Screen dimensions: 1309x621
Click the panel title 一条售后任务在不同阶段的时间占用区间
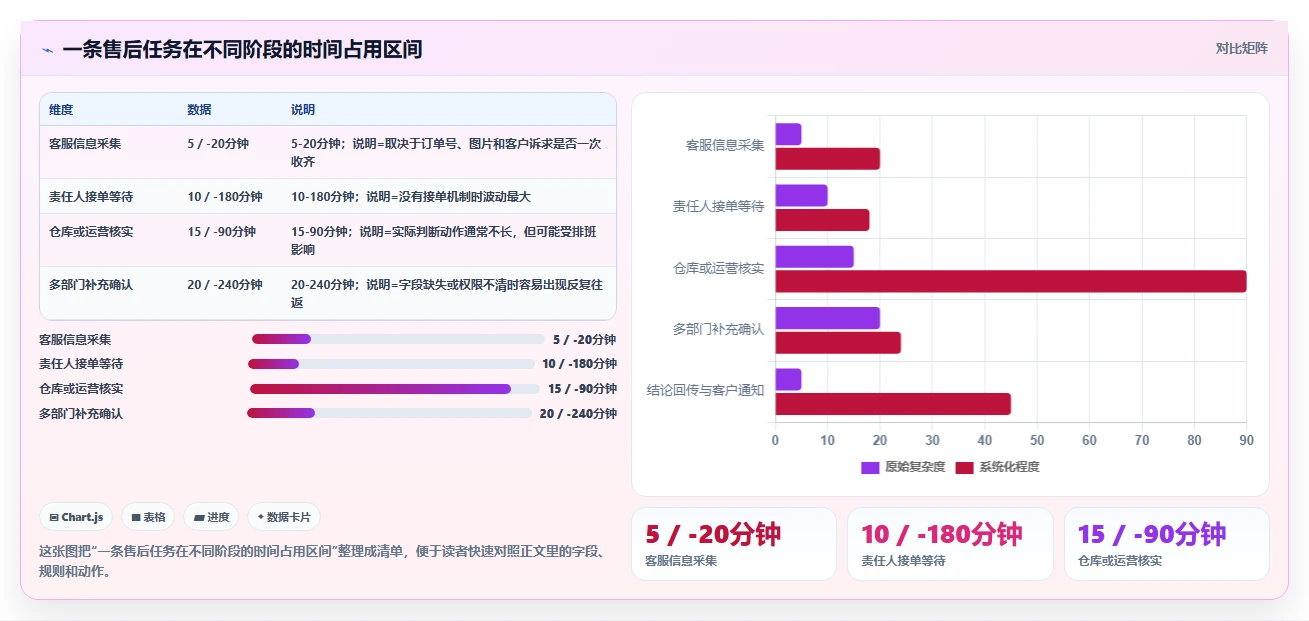[242, 49]
